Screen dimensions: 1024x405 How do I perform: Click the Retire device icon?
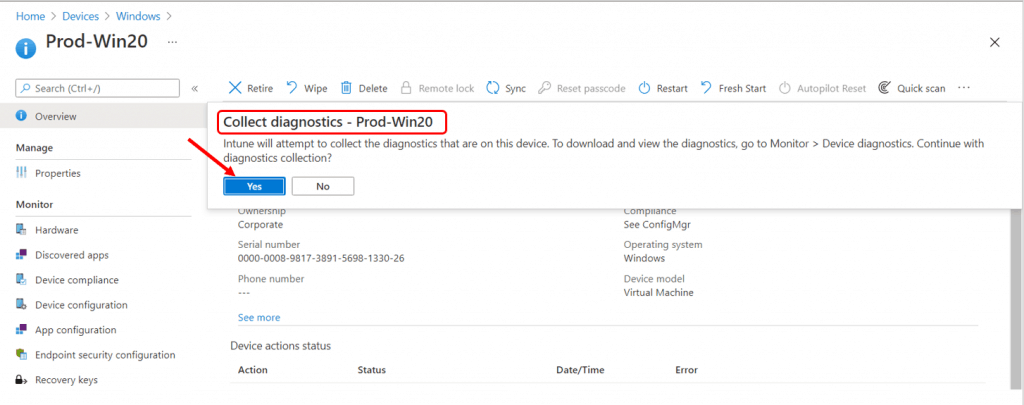pos(235,88)
